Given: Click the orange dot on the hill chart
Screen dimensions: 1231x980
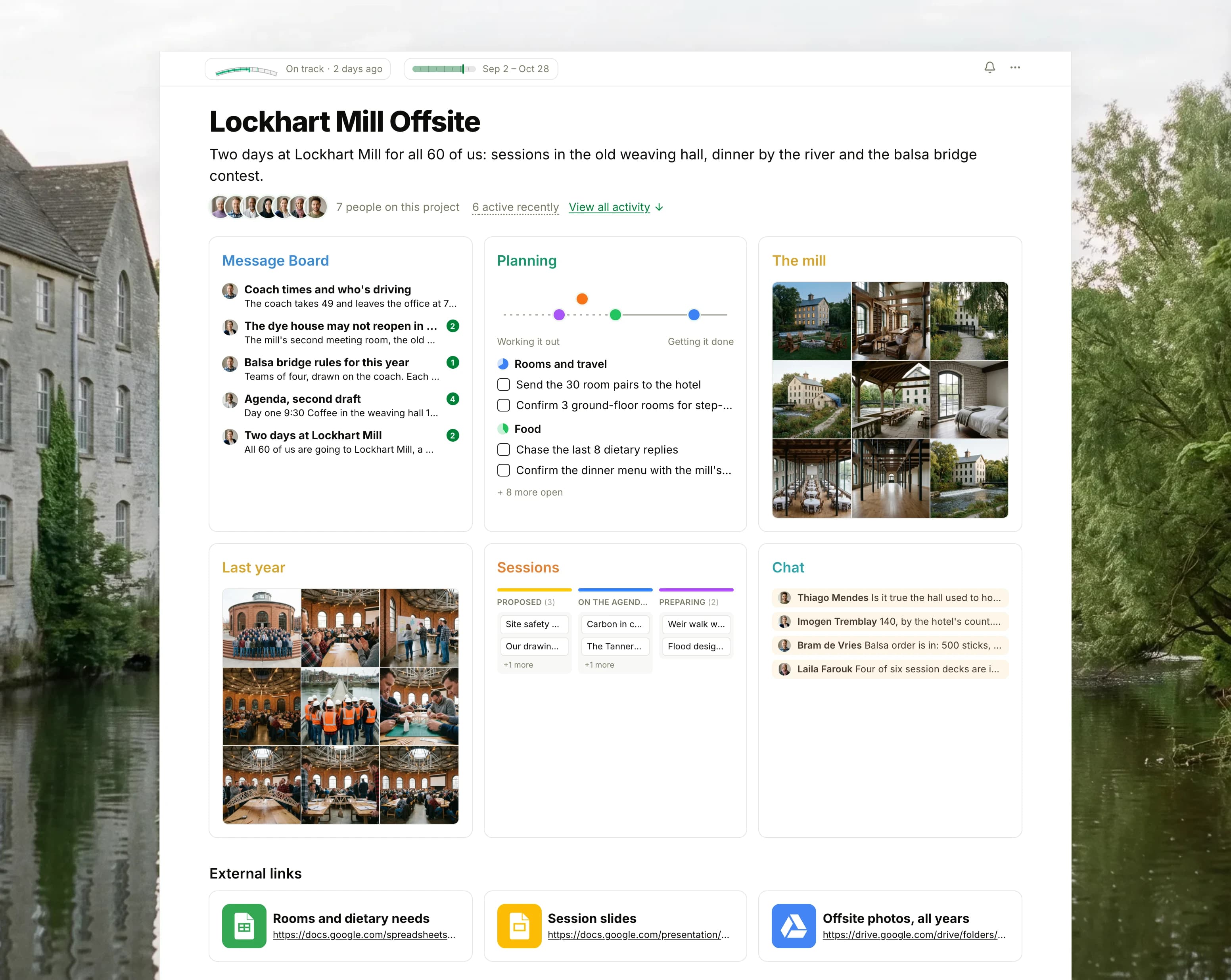Looking at the screenshot, I should point(582,299).
